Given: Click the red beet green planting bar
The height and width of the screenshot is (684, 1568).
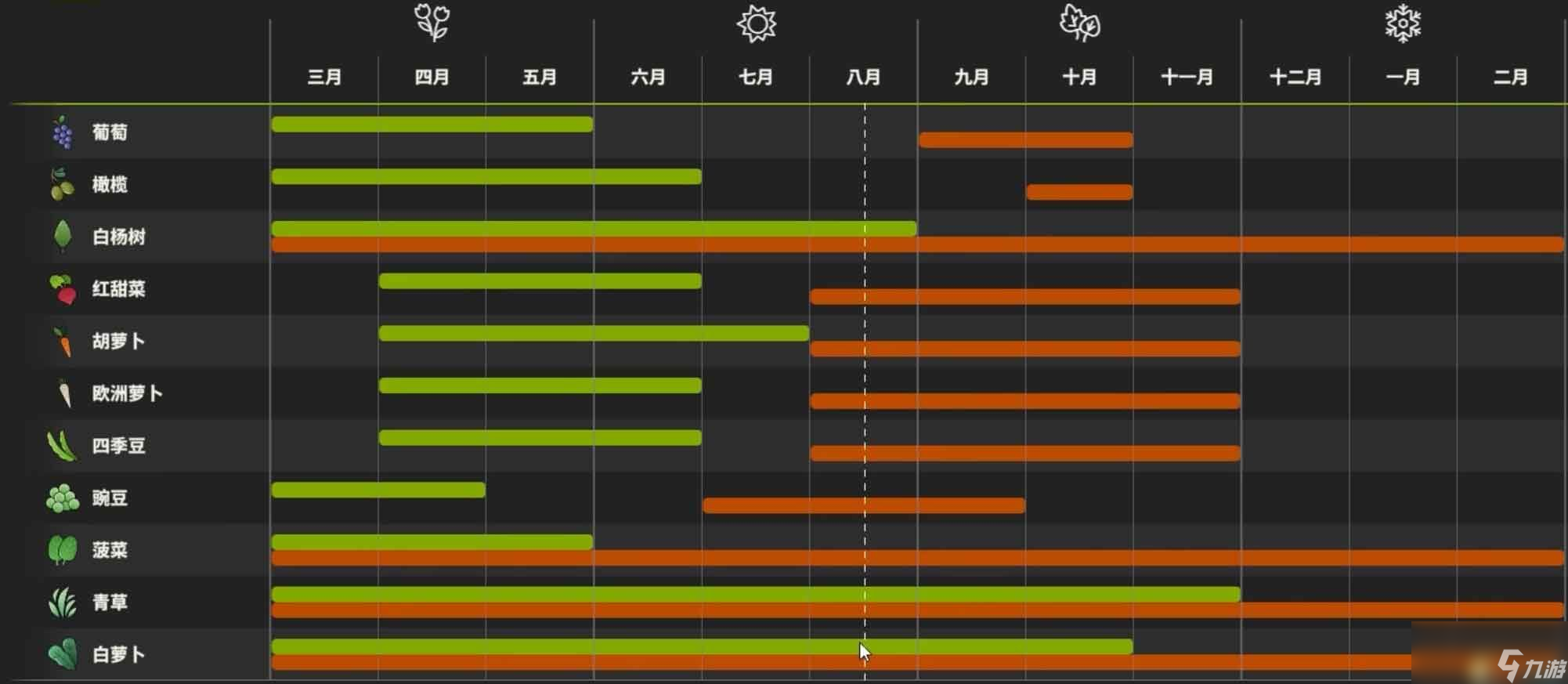Looking at the screenshot, I should [540, 280].
